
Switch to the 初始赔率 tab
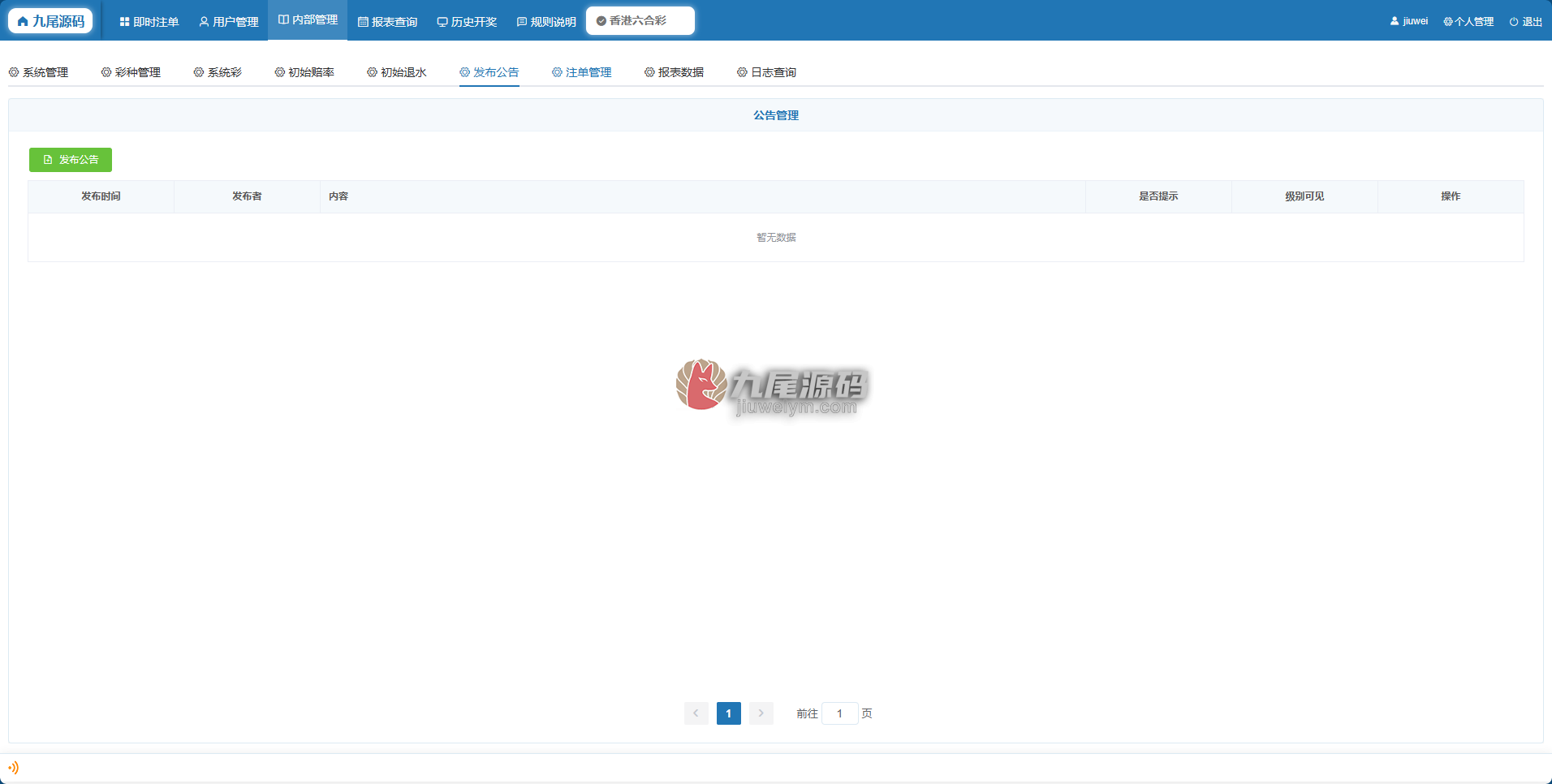pyautogui.click(x=304, y=72)
